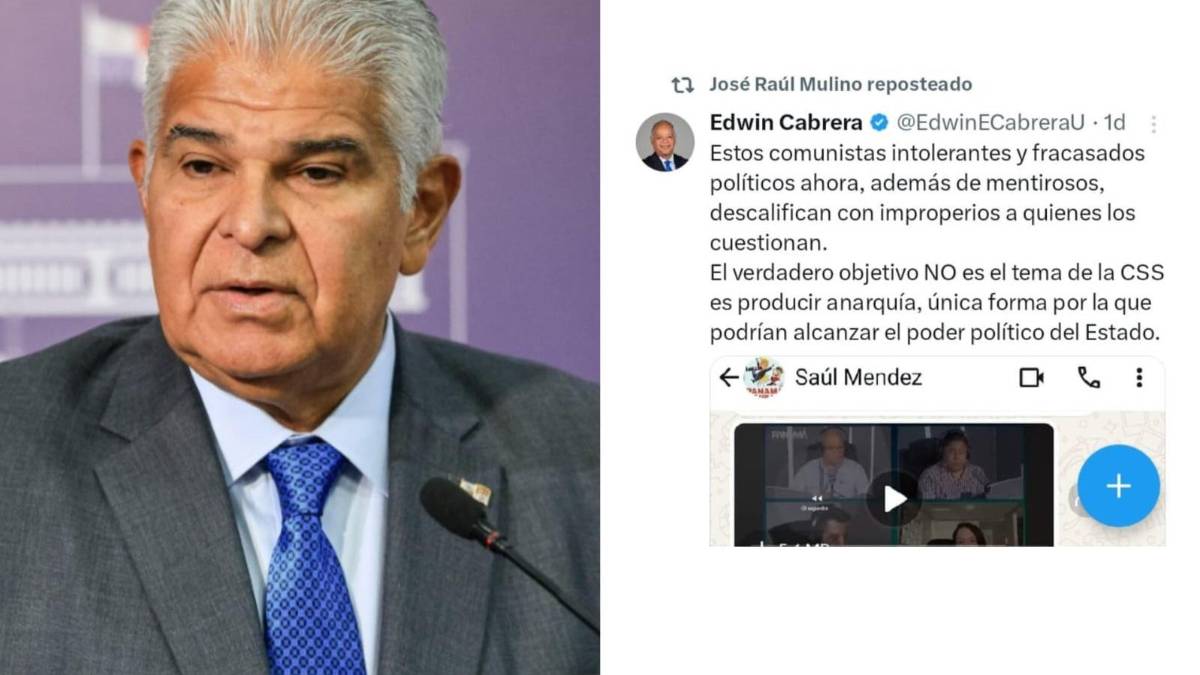This screenshot has width=1200, height=675.
Task: Click the 'José Raúl Mulino reposteado' label
Action: pos(840,85)
